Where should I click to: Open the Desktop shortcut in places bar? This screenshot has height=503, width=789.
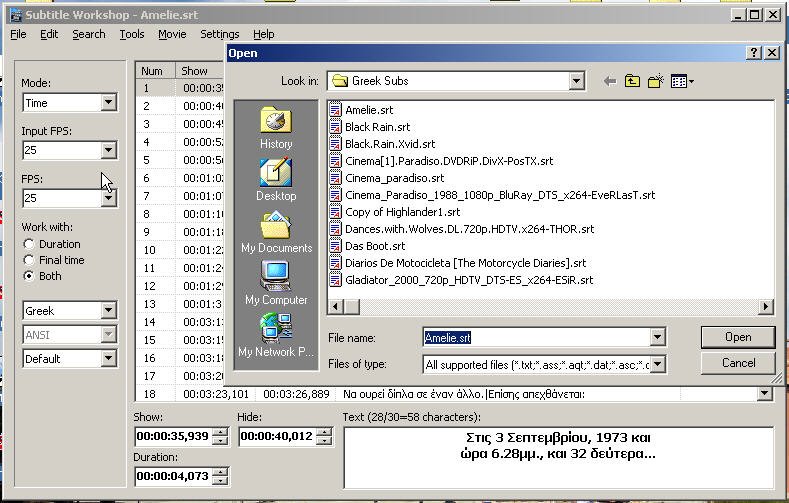click(276, 179)
